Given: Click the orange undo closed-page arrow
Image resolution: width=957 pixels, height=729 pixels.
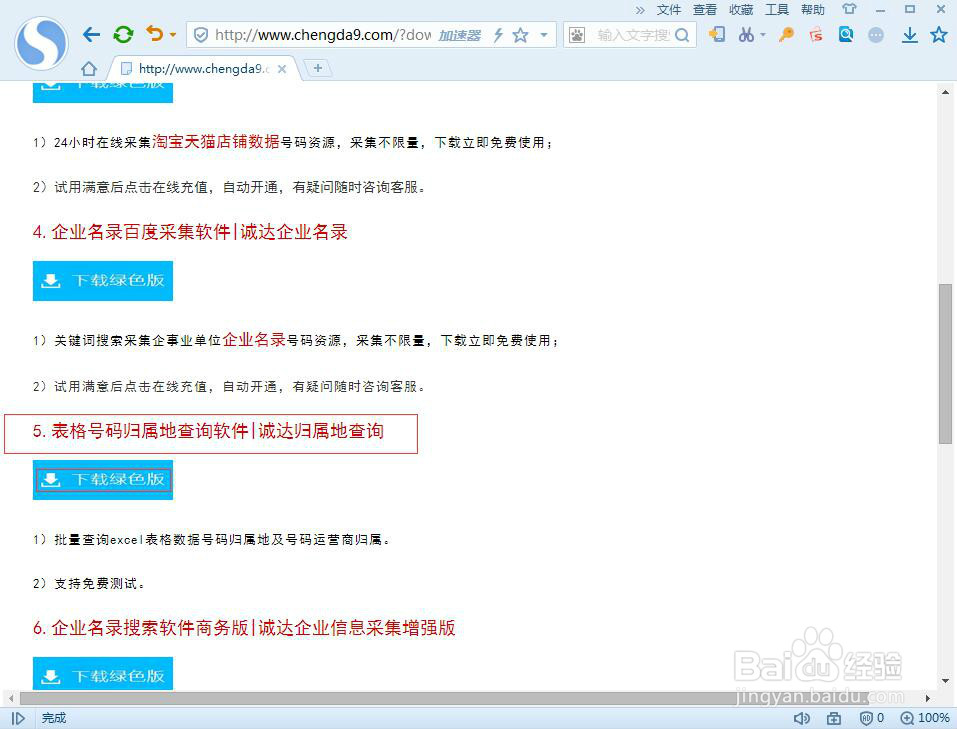Looking at the screenshot, I should pyautogui.click(x=155, y=34).
